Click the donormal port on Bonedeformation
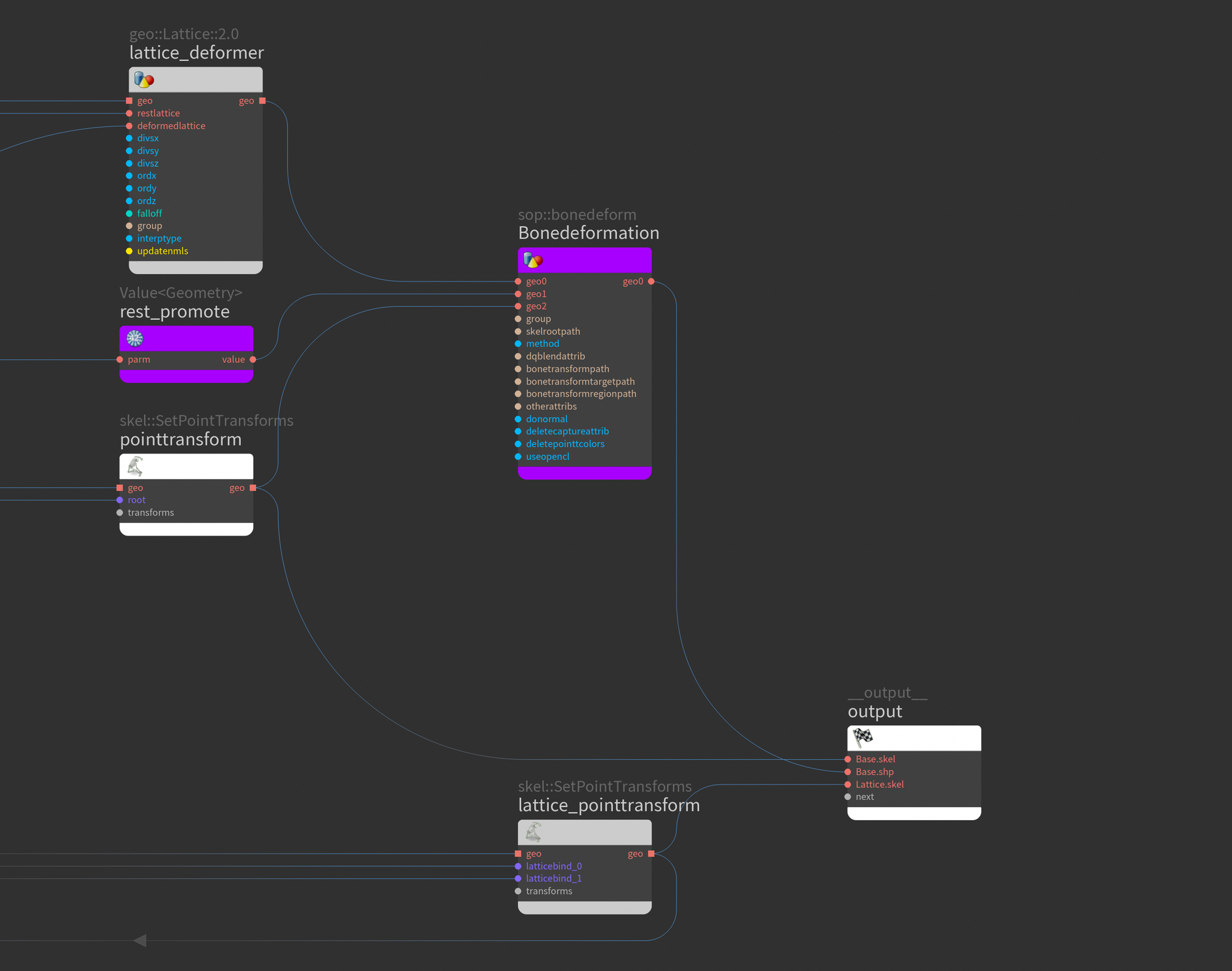The height and width of the screenshot is (971, 1232). tap(518, 419)
